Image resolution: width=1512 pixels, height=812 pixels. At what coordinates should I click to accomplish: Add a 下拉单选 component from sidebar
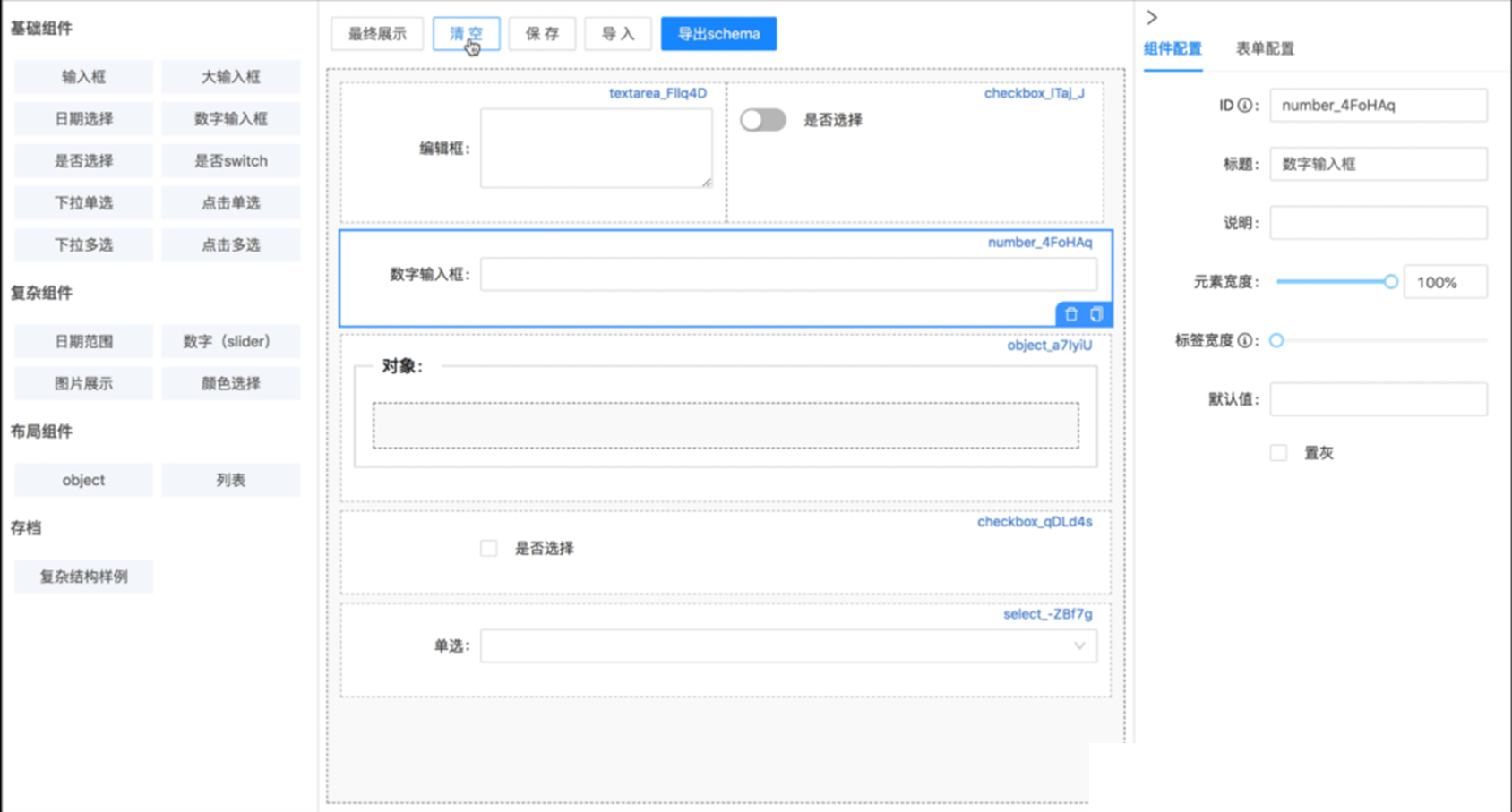click(83, 203)
